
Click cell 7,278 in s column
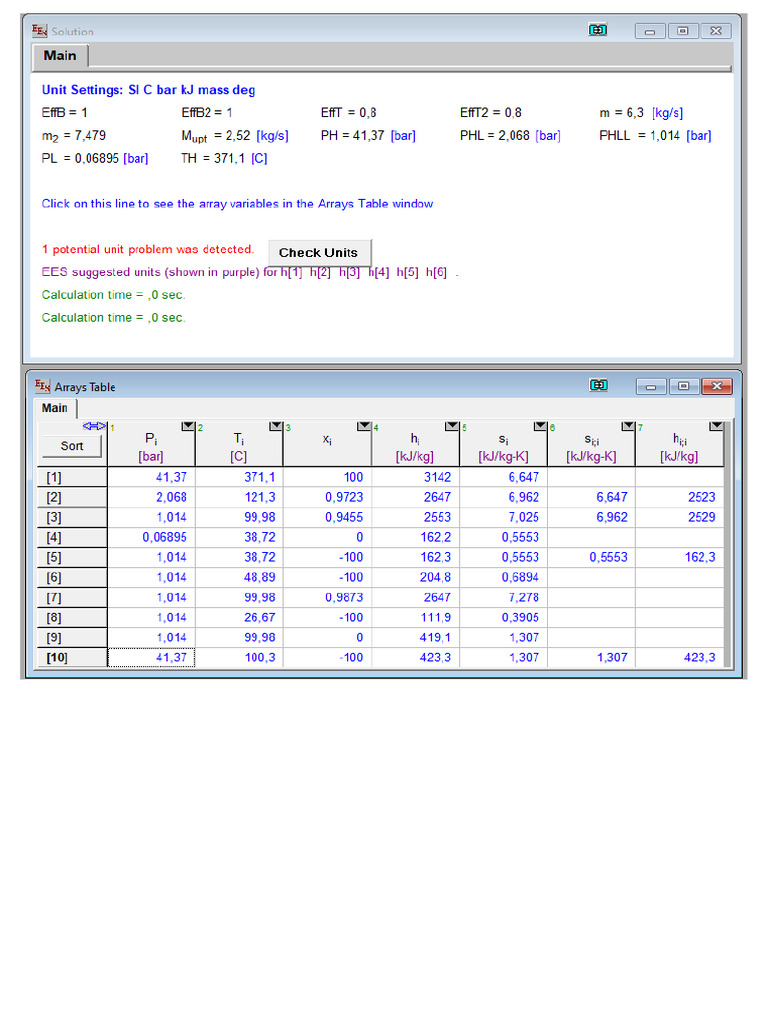504,598
